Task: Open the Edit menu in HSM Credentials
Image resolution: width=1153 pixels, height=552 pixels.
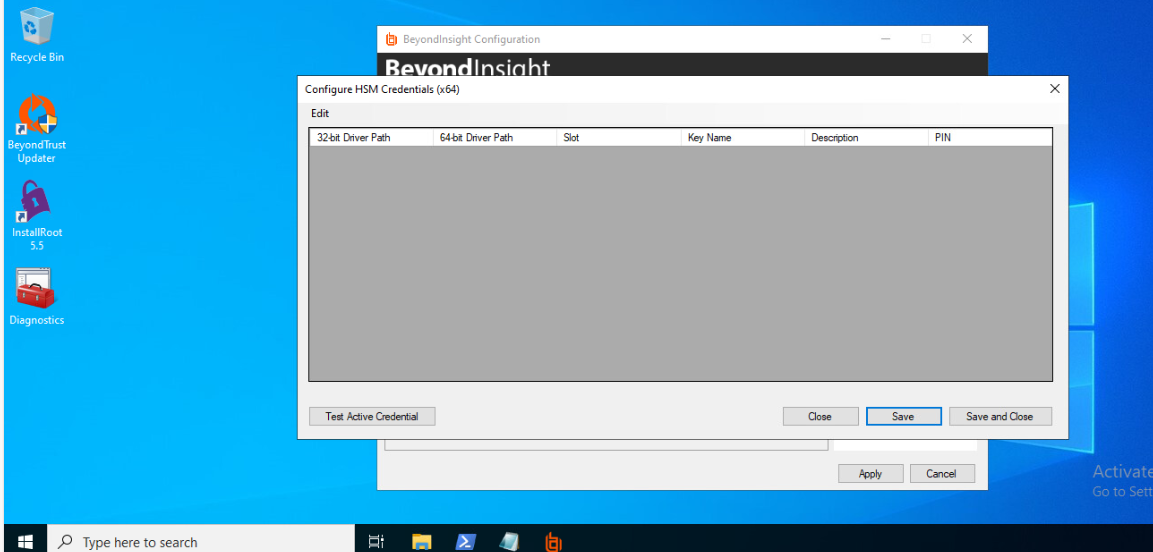Action: pyautogui.click(x=320, y=113)
